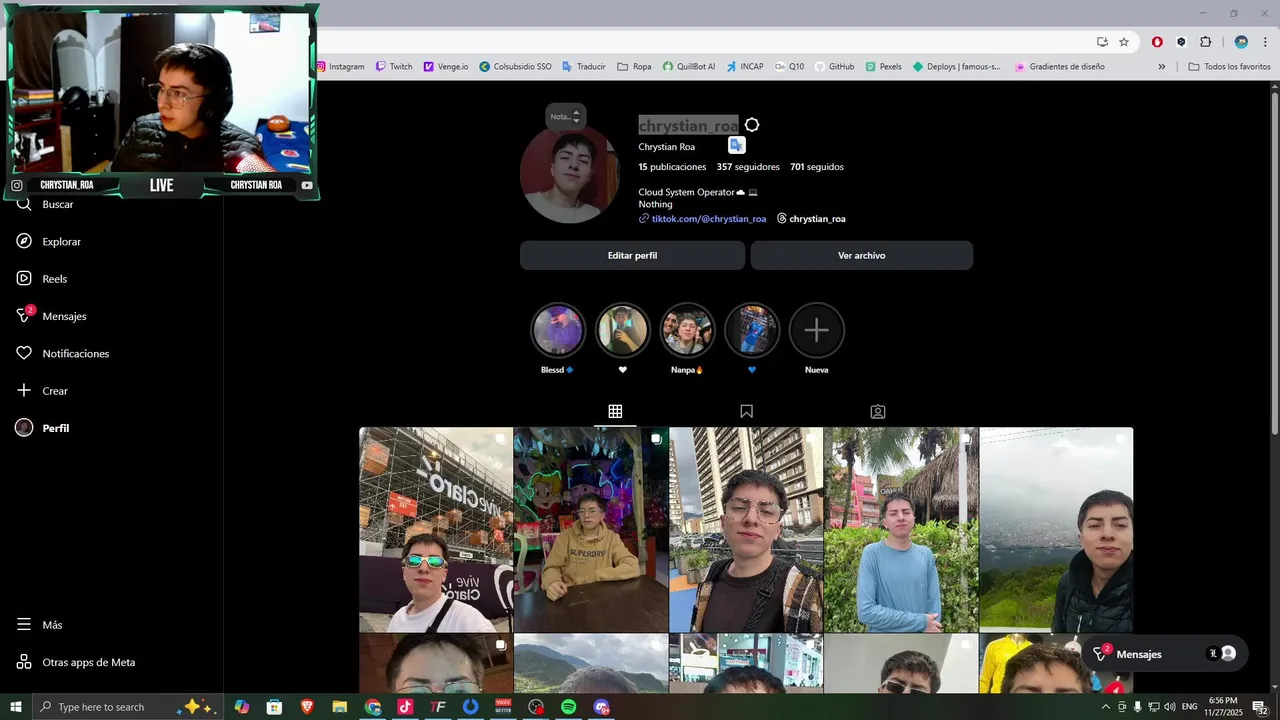Bookmark this page with the star icon

click(x=1124, y=42)
